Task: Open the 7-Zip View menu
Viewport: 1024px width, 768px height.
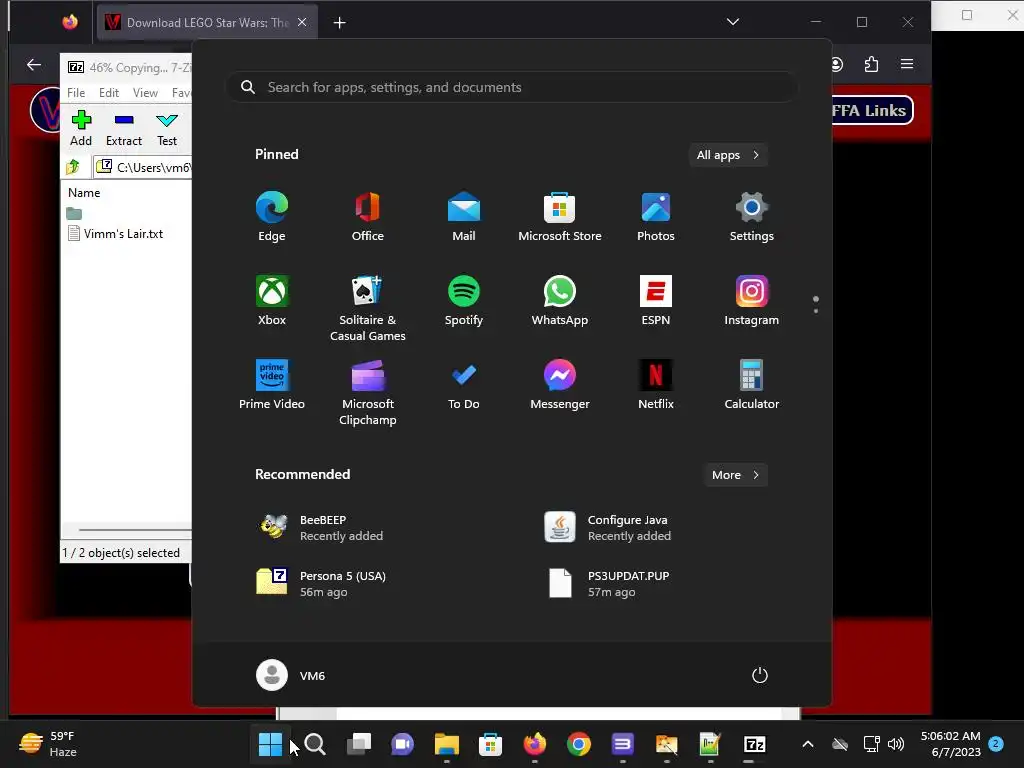Action: pos(145,93)
